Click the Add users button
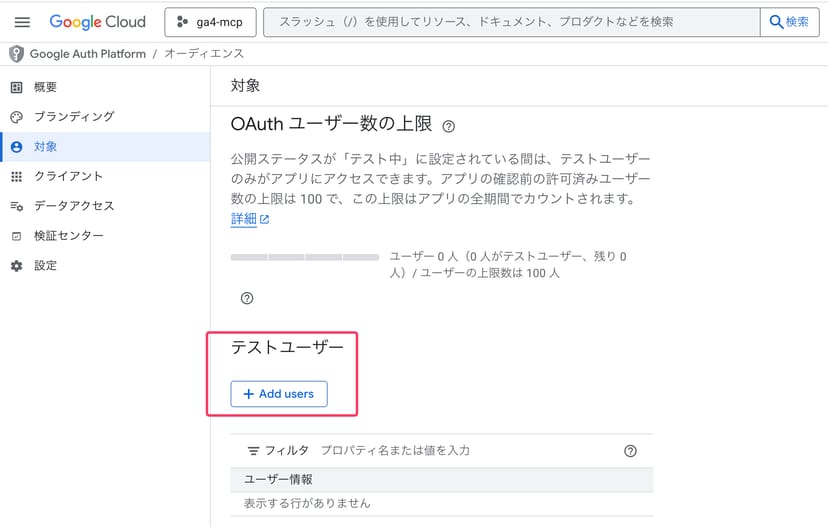The height and width of the screenshot is (527, 828). click(x=279, y=394)
